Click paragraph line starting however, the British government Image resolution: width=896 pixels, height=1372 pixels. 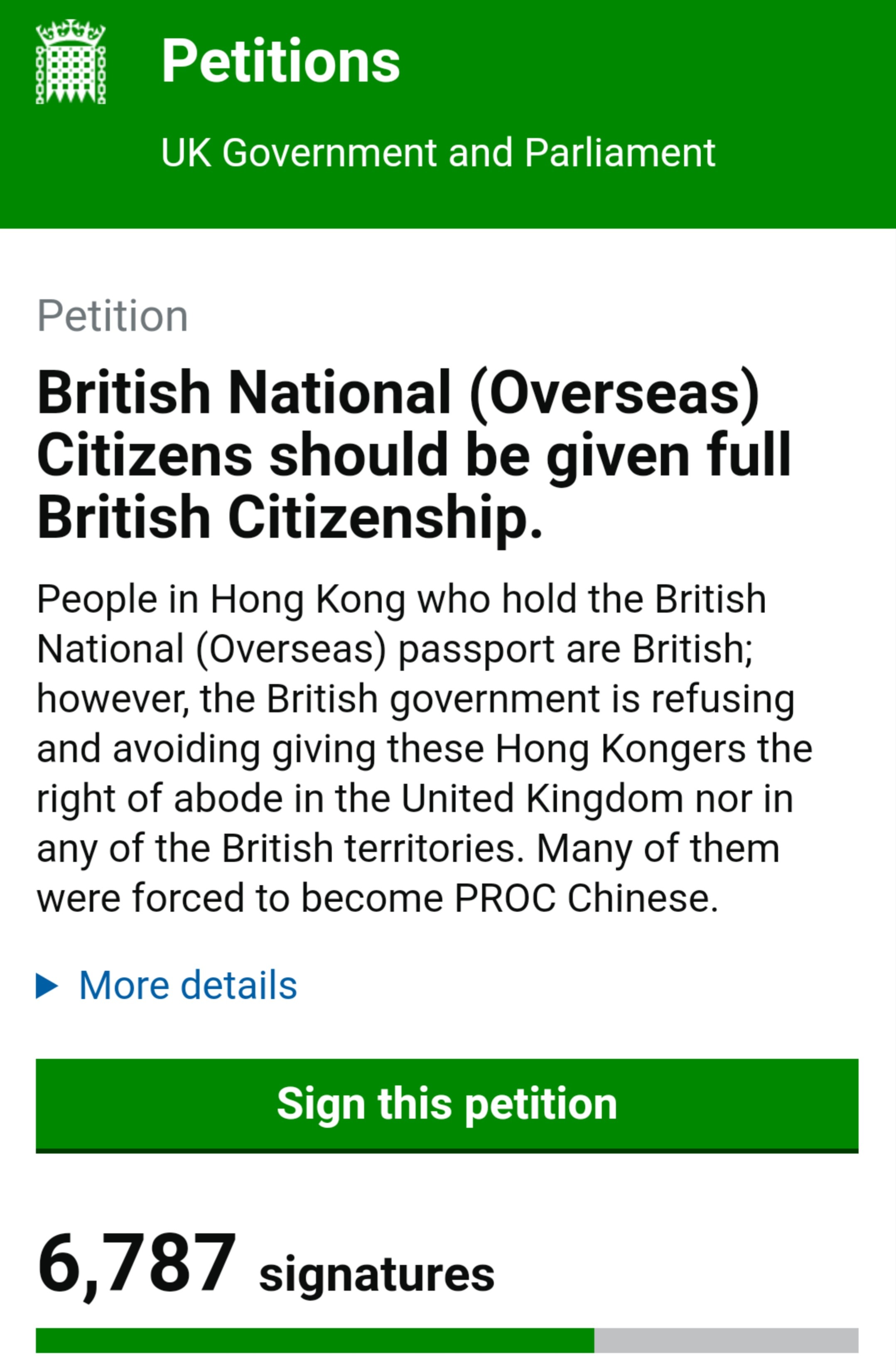(x=416, y=699)
